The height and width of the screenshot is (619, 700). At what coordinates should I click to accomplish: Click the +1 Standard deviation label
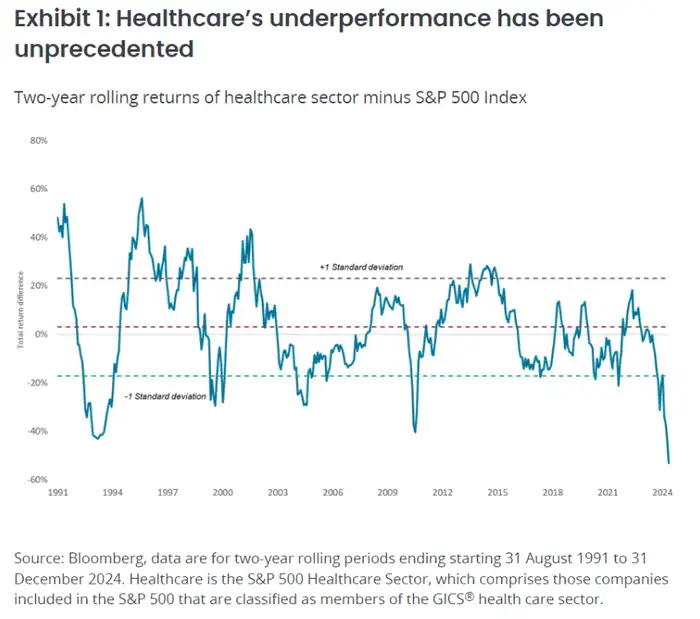pyautogui.click(x=361, y=267)
